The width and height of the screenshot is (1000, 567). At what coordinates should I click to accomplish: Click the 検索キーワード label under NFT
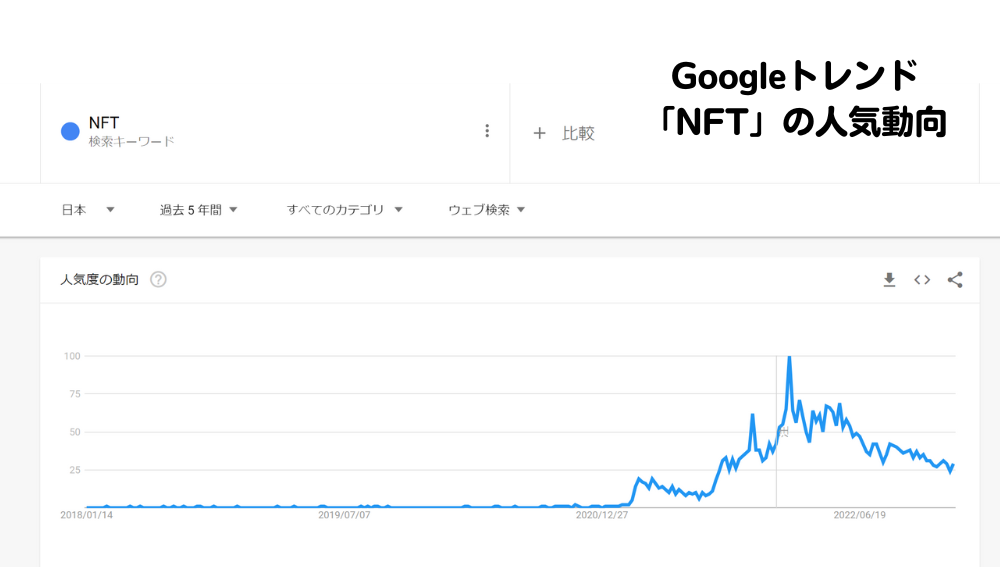(131, 142)
